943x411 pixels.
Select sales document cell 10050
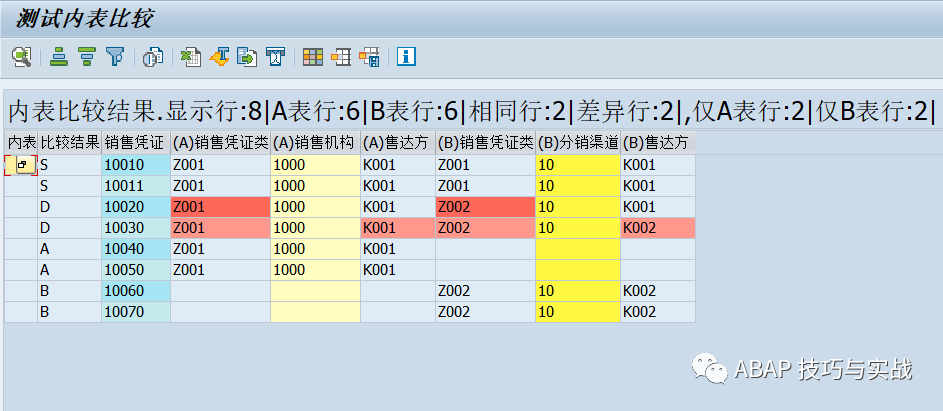point(136,270)
